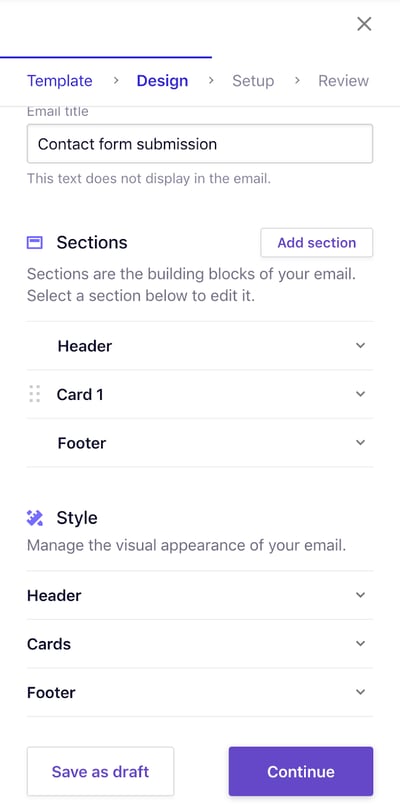This screenshot has width=400, height=809.
Task: Click the chevron between Design and Setup
Action: coord(211,80)
